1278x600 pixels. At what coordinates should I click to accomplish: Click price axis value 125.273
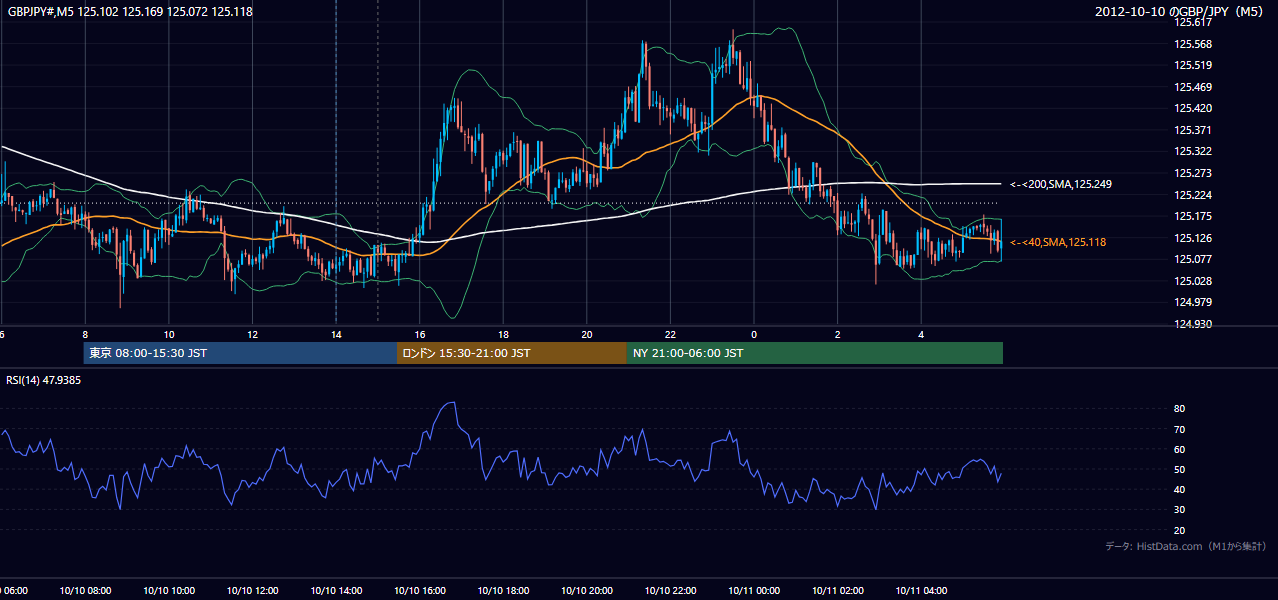1194,173
